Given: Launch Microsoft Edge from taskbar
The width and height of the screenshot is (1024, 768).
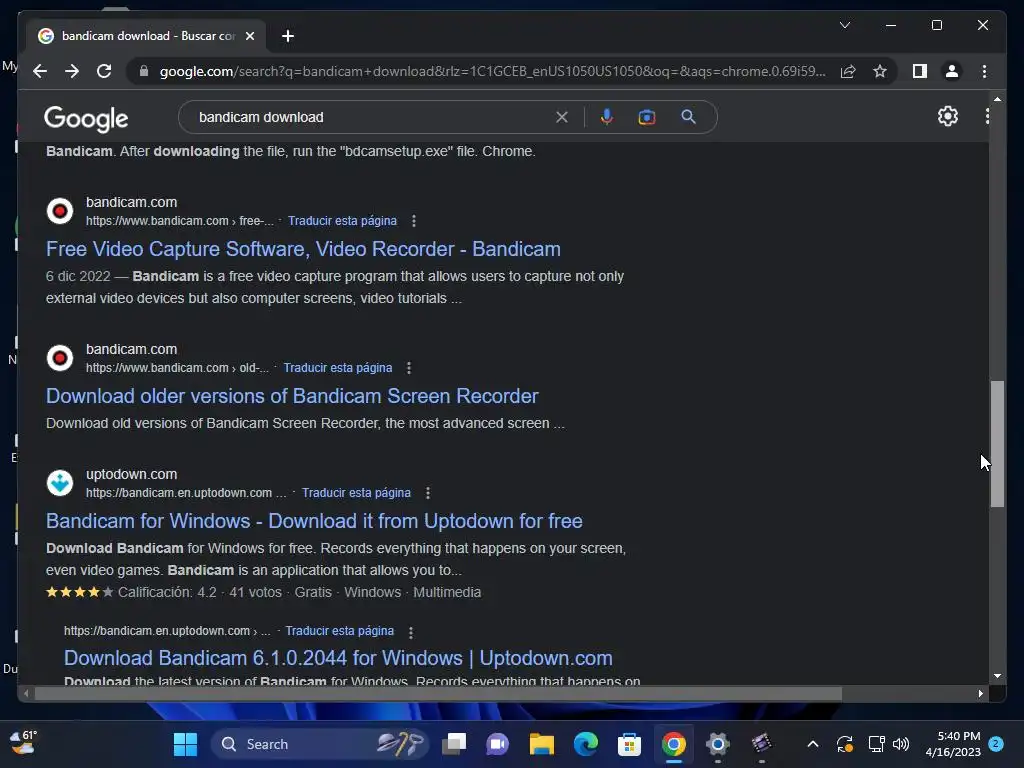Looking at the screenshot, I should (585, 744).
